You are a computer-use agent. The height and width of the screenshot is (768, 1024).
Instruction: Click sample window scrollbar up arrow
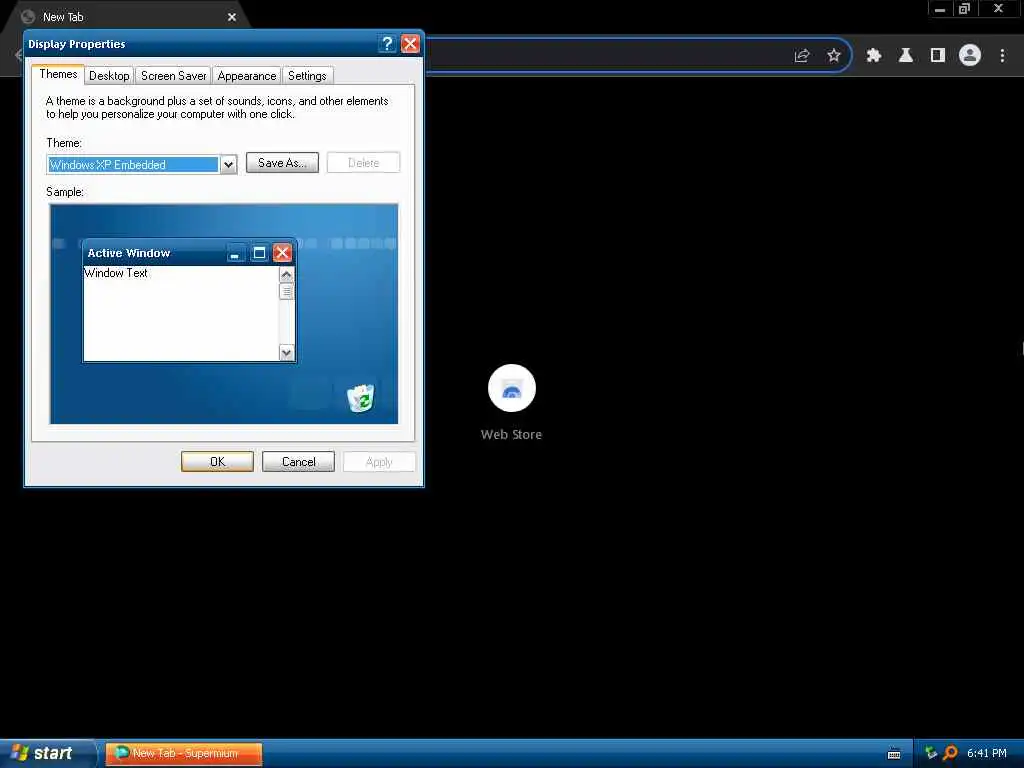tap(286, 275)
